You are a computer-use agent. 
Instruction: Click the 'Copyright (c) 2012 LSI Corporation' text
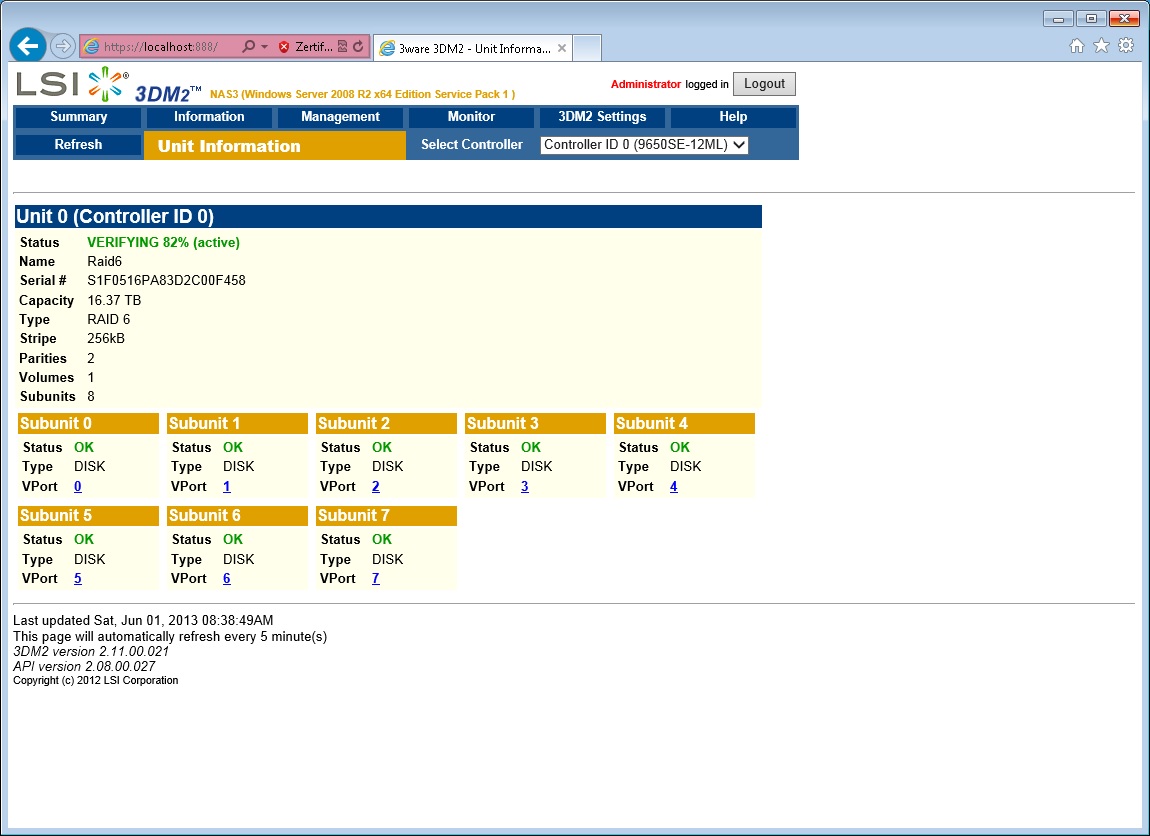(x=95, y=681)
